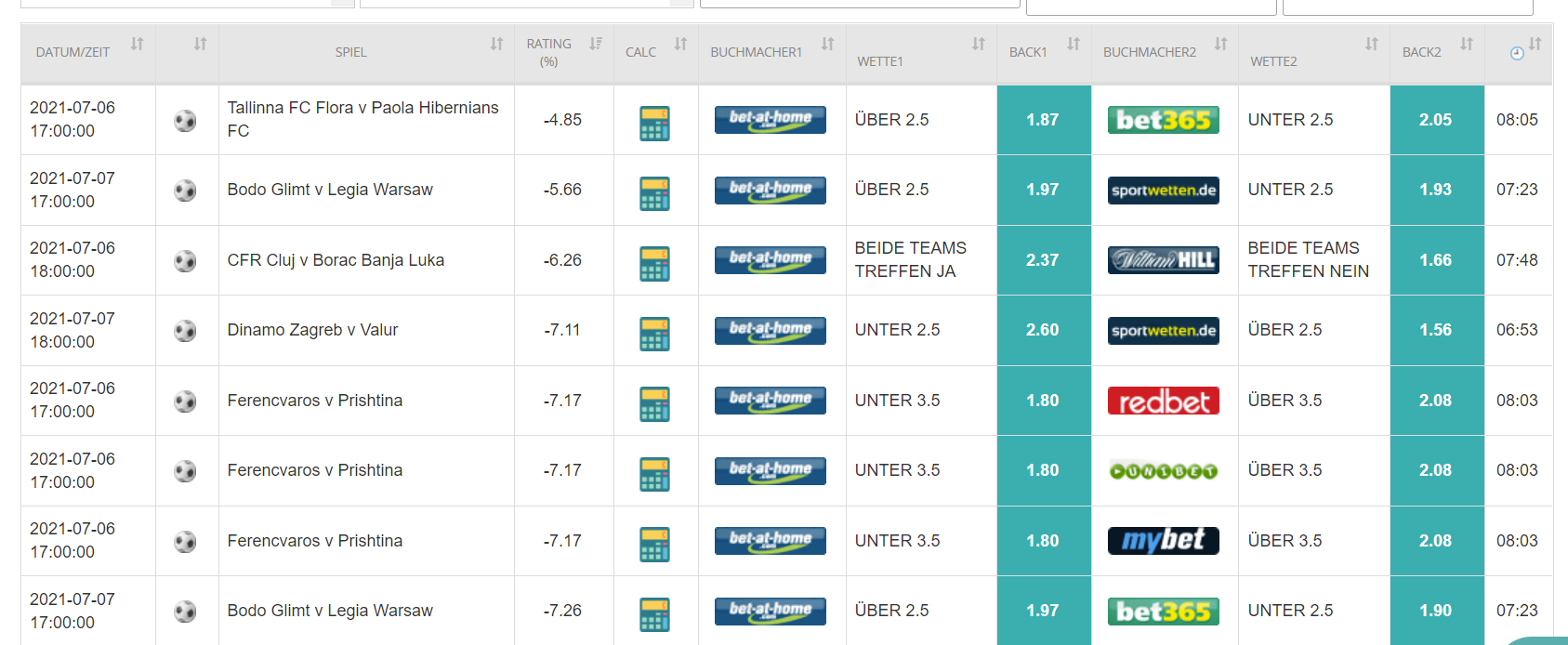
Task: Click sportwetten.de logo in Dinamo Zagreb row
Action: (x=1164, y=331)
